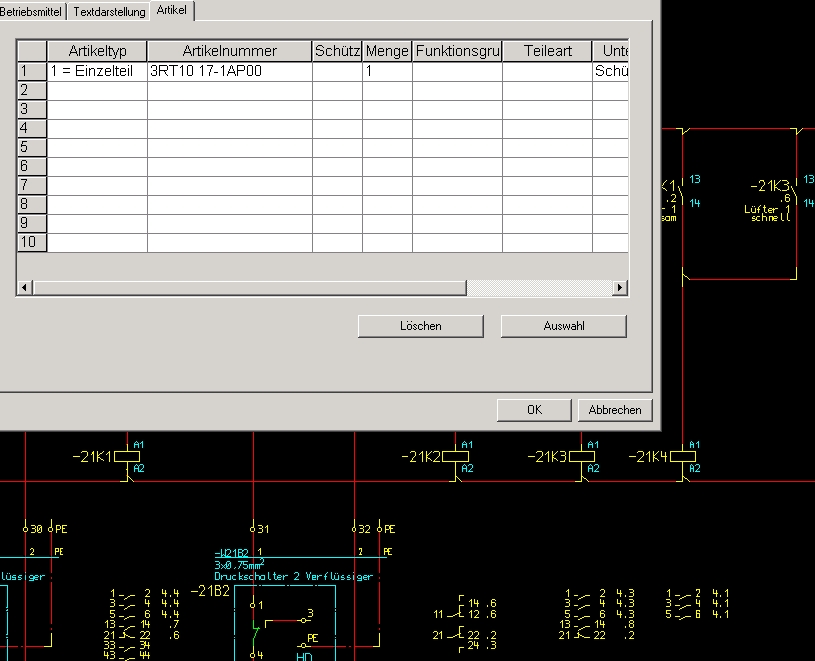
Task: Click the table's right scroll arrow
Action: (620, 287)
